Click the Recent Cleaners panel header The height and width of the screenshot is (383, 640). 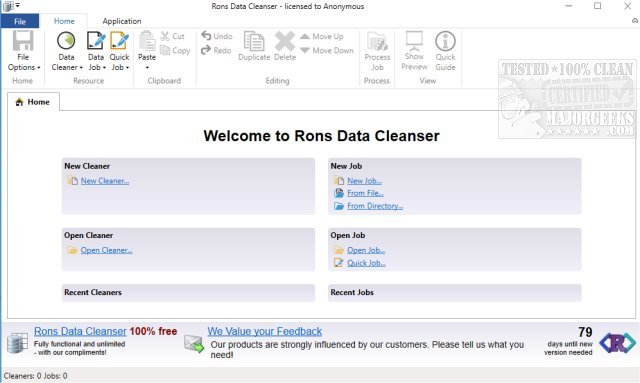tap(188, 292)
